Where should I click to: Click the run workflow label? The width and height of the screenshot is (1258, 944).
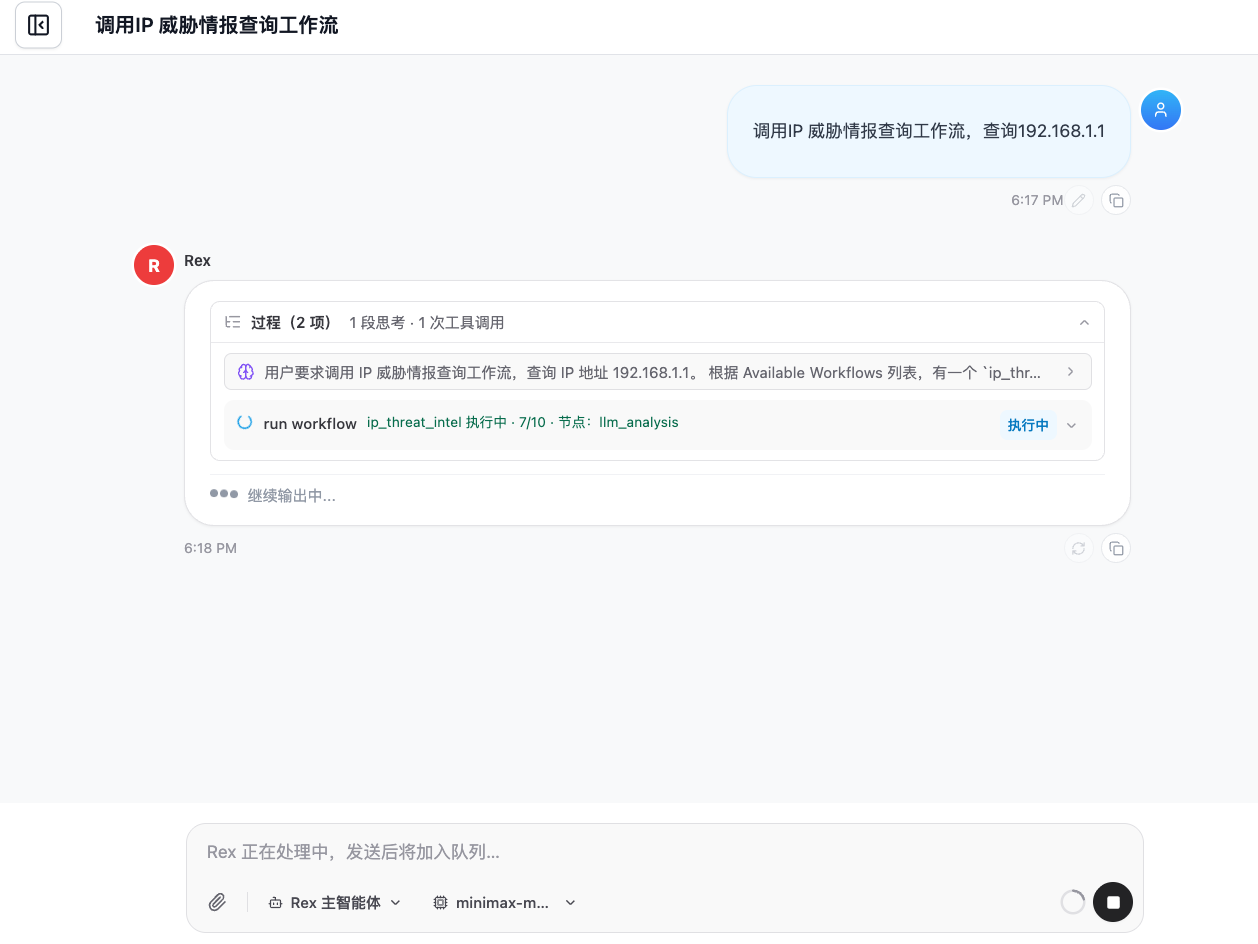point(310,424)
